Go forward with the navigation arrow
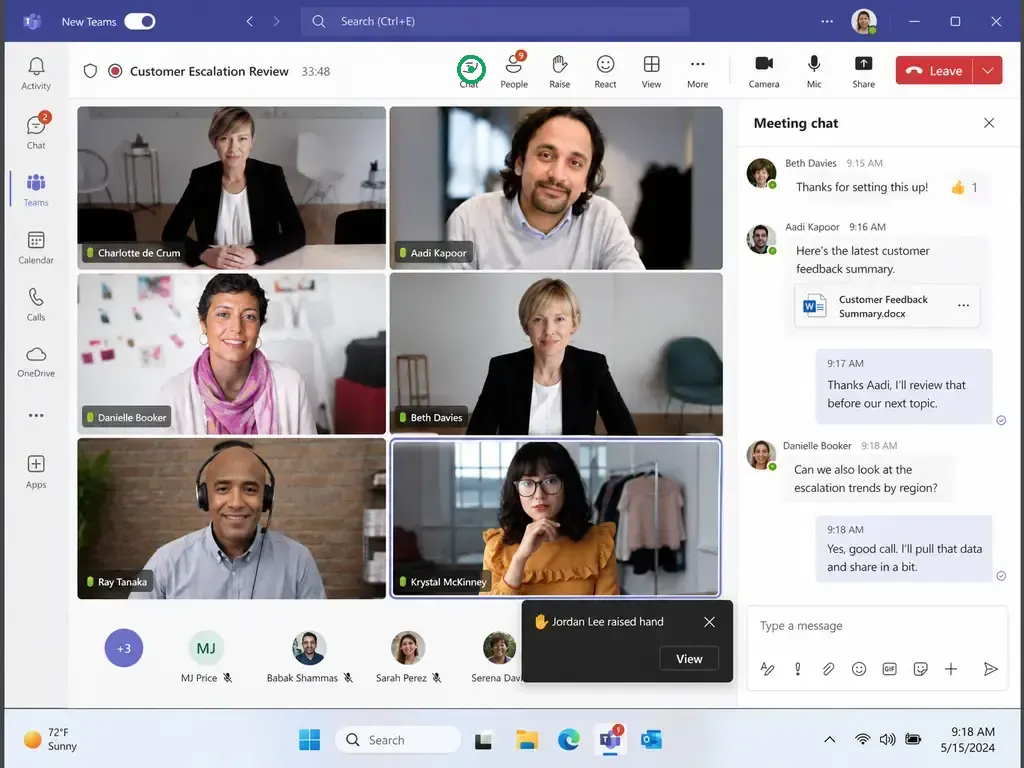Screen dimensions: 1024x768 coord(276,22)
